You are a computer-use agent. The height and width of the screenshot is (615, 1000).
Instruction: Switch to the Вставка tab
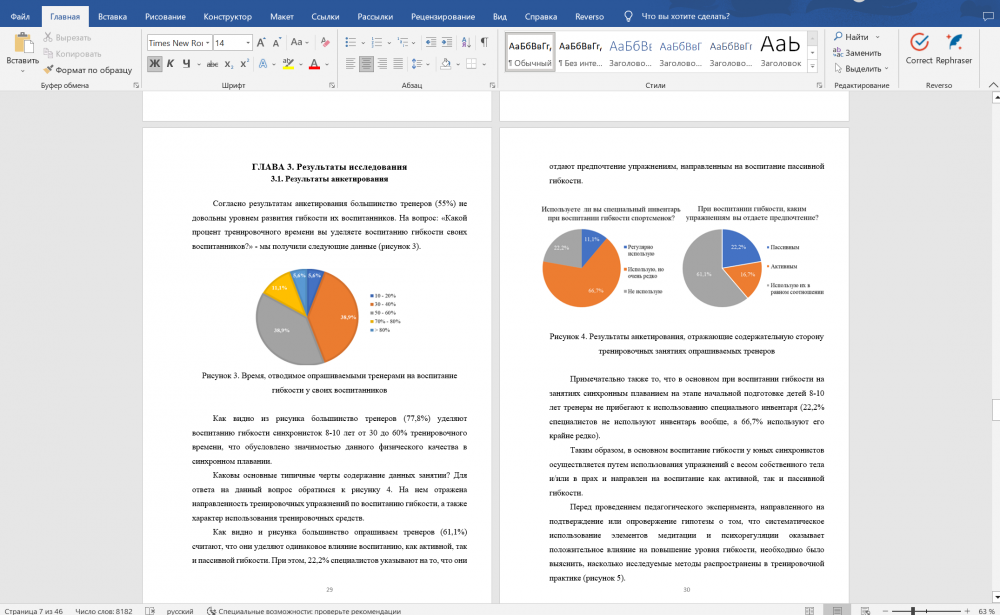click(112, 17)
